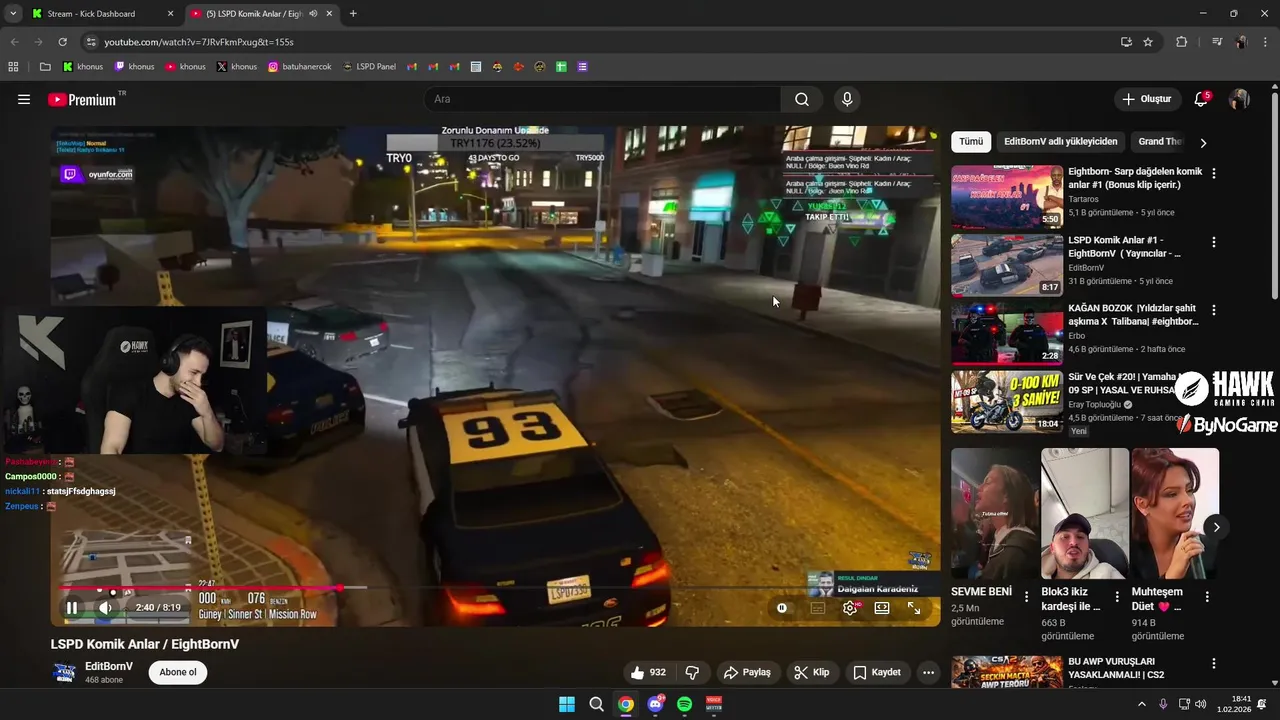
Task: Mute video with the volume icon
Action: point(105,607)
